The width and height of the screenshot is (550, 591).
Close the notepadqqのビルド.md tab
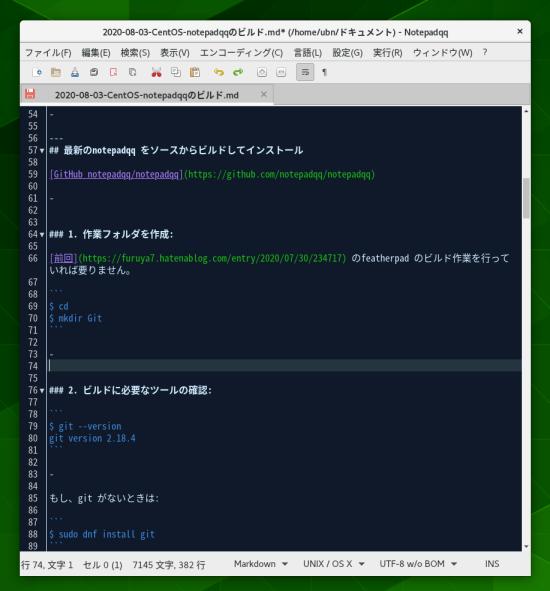(x=264, y=94)
